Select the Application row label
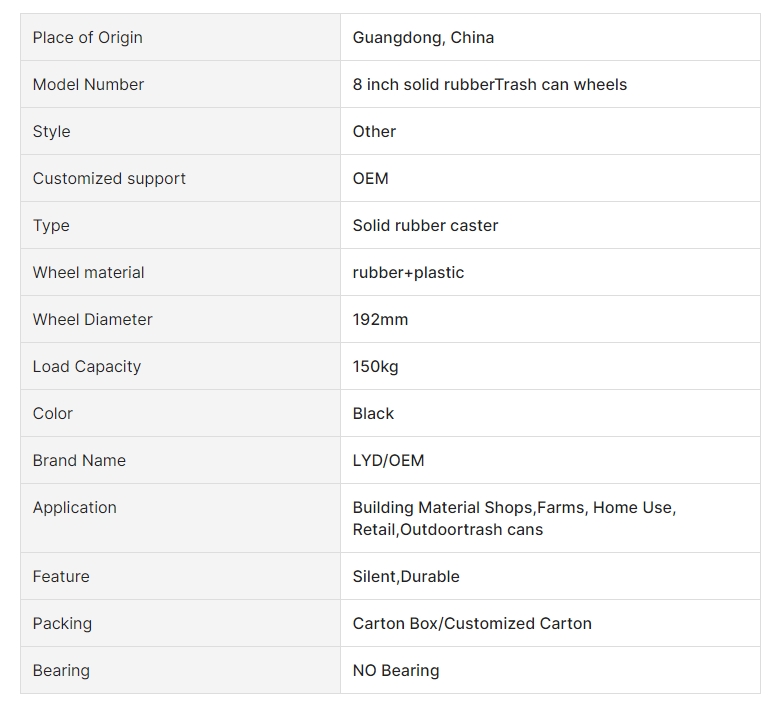Screen dimensions: 778x707 74,508
